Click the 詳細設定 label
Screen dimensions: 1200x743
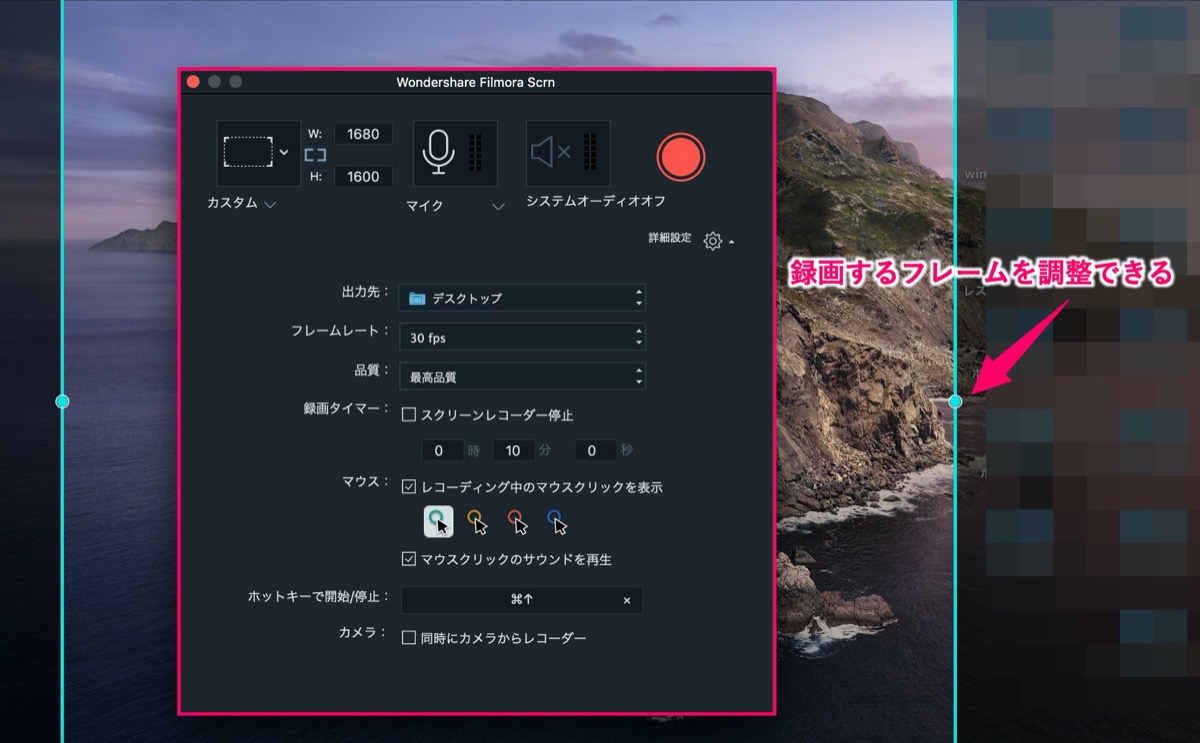pyautogui.click(x=670, y=238)
